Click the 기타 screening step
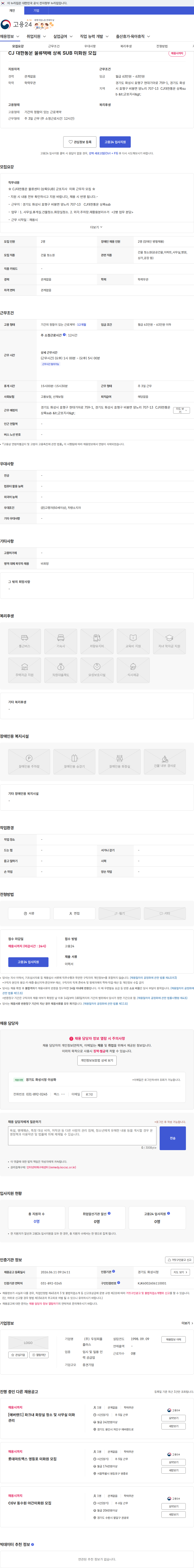The width and height of the screenshot is (194, 1568). (x=165, y=914)
